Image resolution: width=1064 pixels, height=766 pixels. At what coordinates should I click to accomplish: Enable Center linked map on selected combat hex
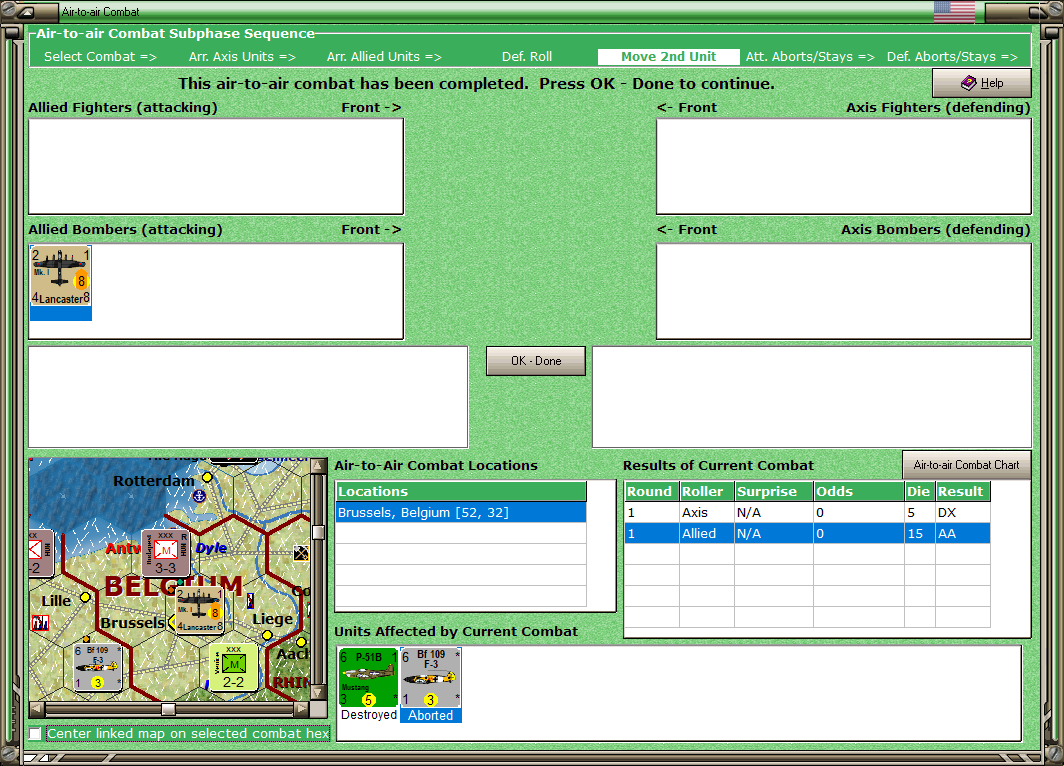pyautogui.click(x=35, y=733)
